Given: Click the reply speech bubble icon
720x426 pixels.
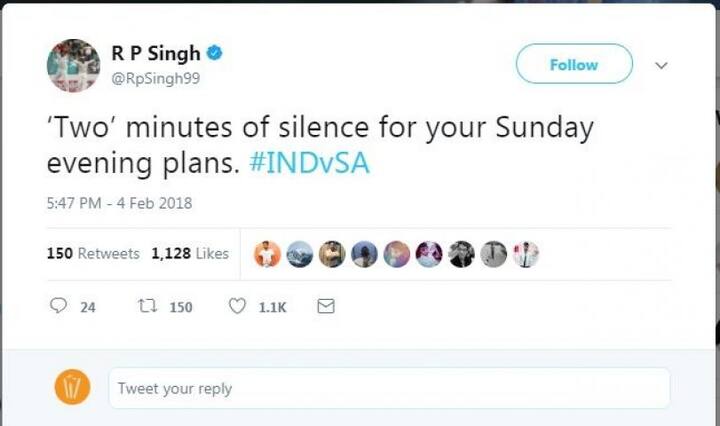Looking at the screenshot, I should click(x=58, y=306).
